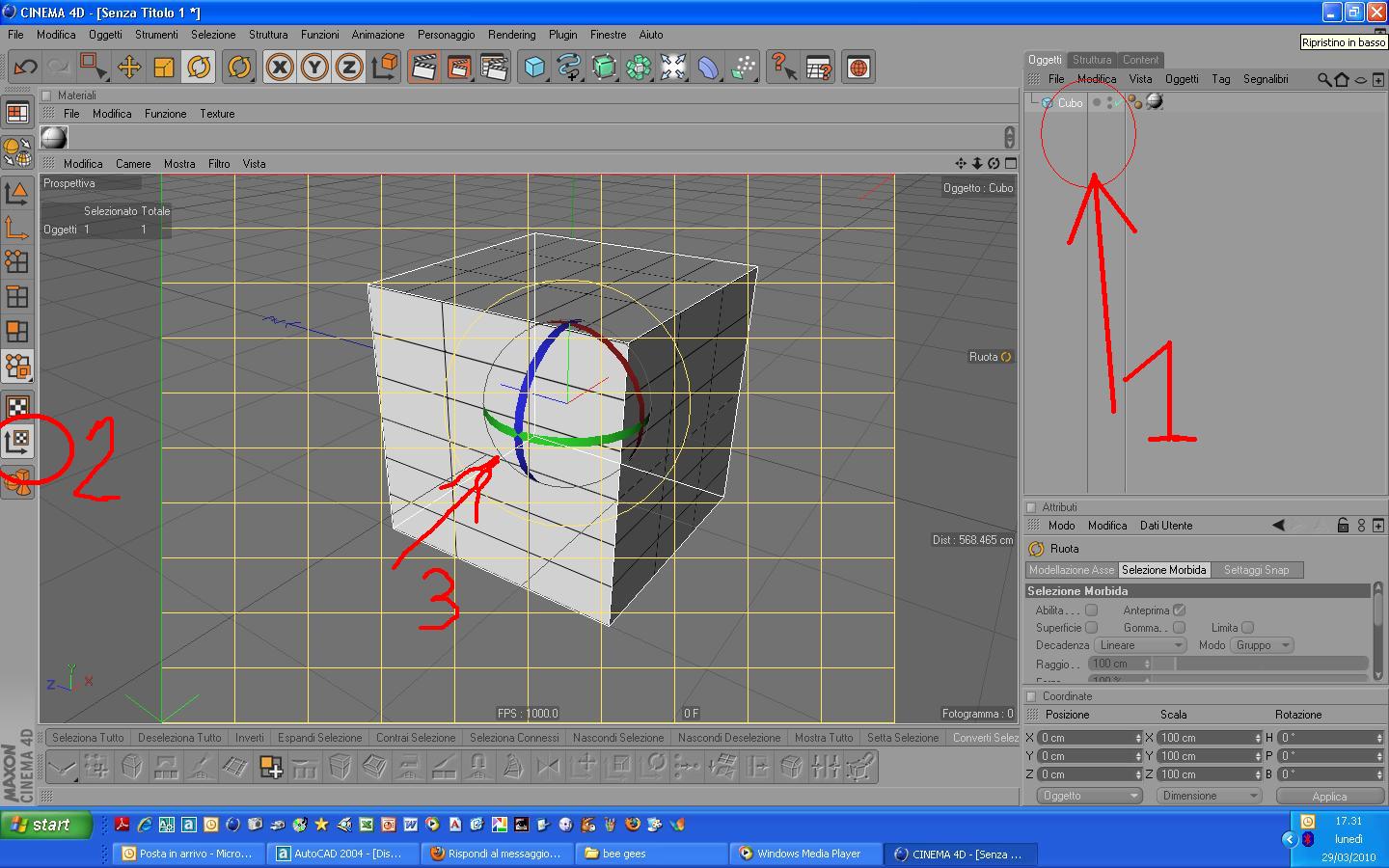Open the Decadenza Lineare dropdown

coord(1139,645)
